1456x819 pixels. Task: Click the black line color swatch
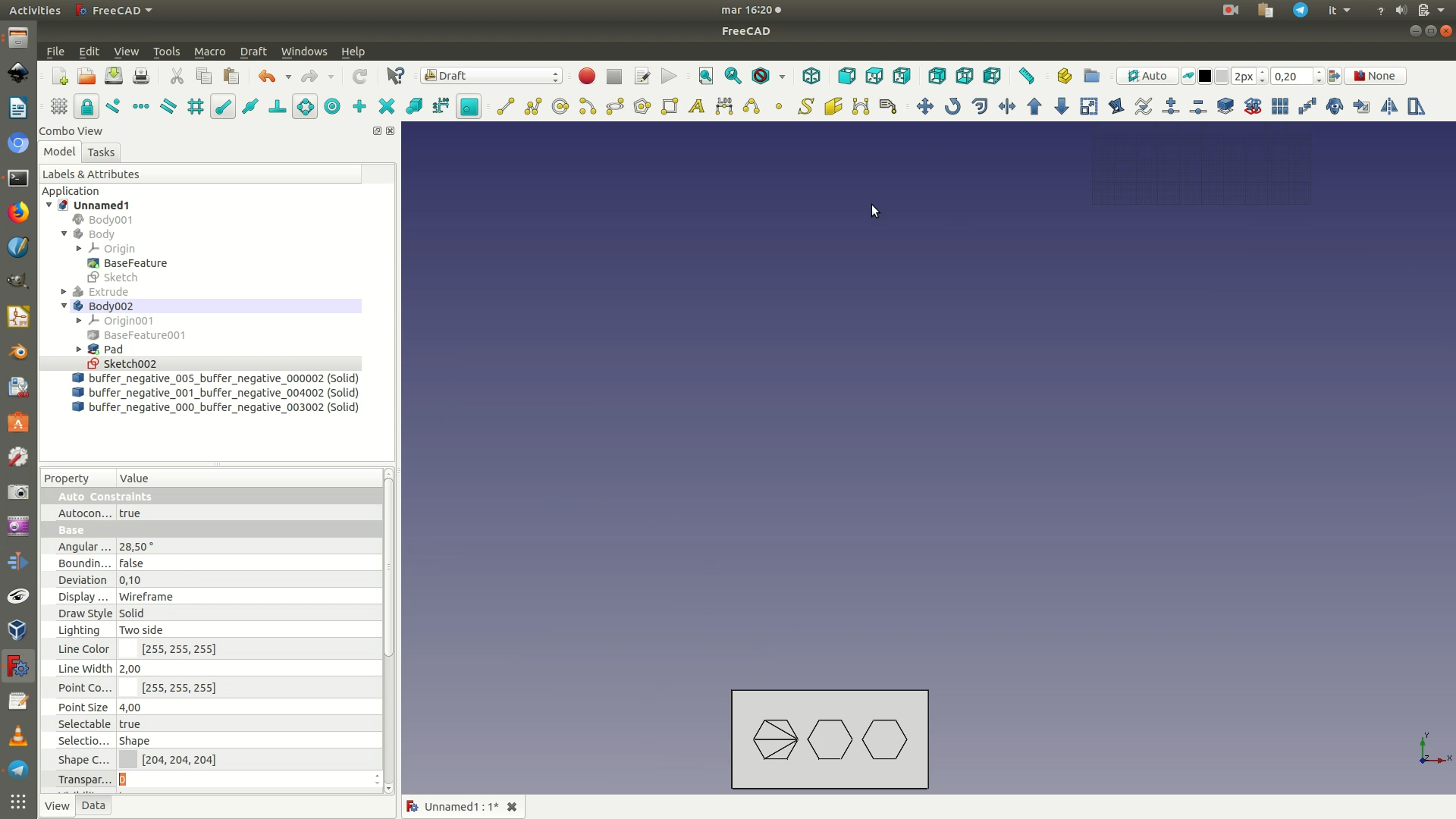[1205, 76]
